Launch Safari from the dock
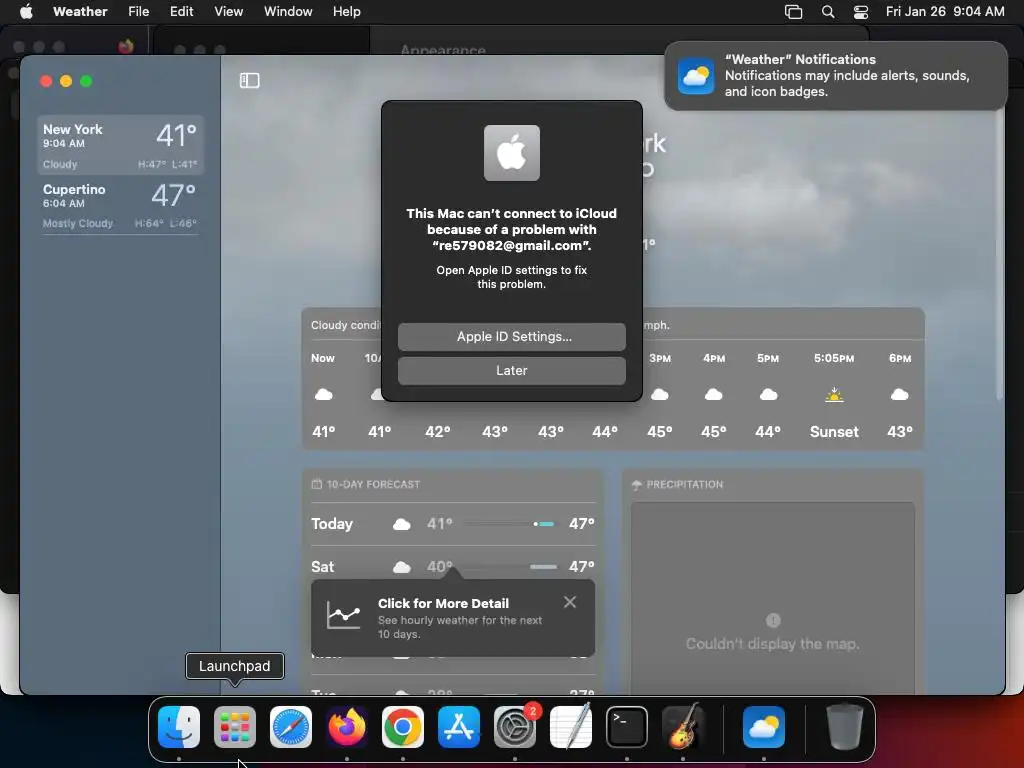This screenshot has height=768, width=1024. (x=291, y=727)
